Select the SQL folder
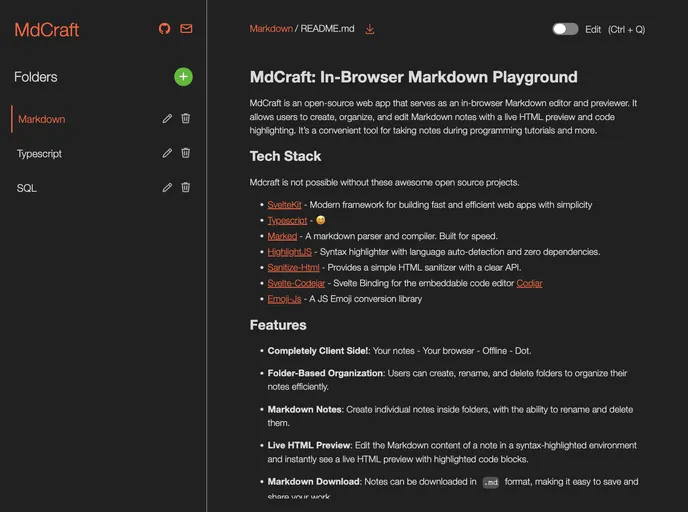This screenshot has width=688, height=512. (27, 188)
